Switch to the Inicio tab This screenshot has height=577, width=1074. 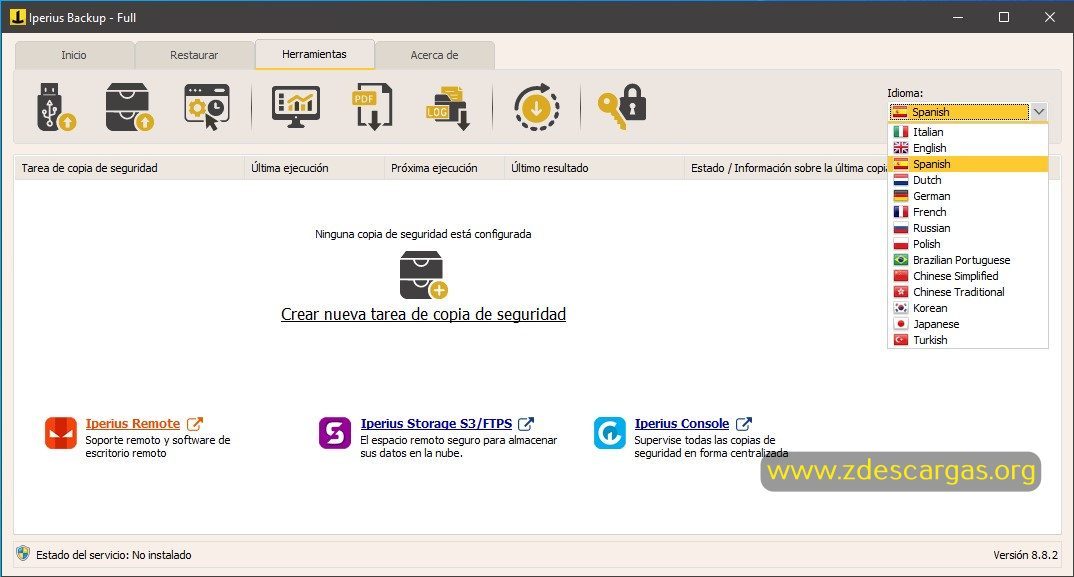pyautogui.click(x=74, y=55)
